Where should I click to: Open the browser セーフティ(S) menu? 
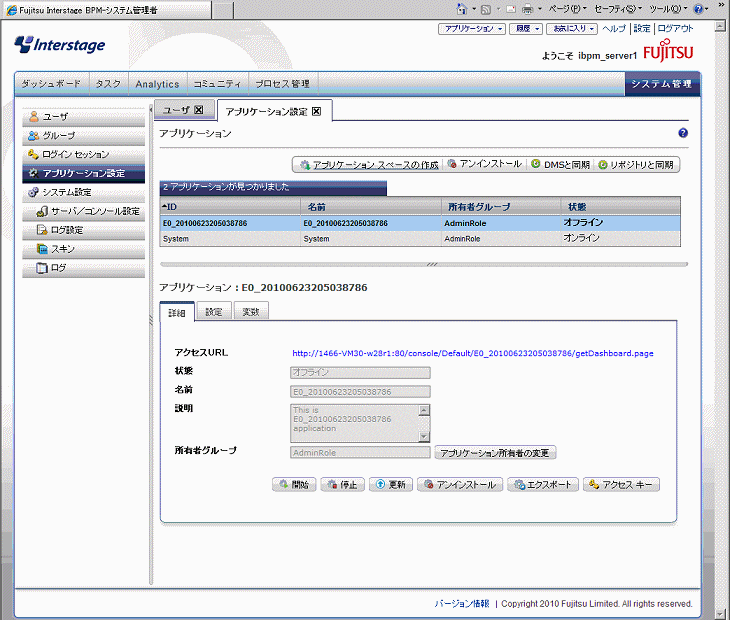click(618, 9)
